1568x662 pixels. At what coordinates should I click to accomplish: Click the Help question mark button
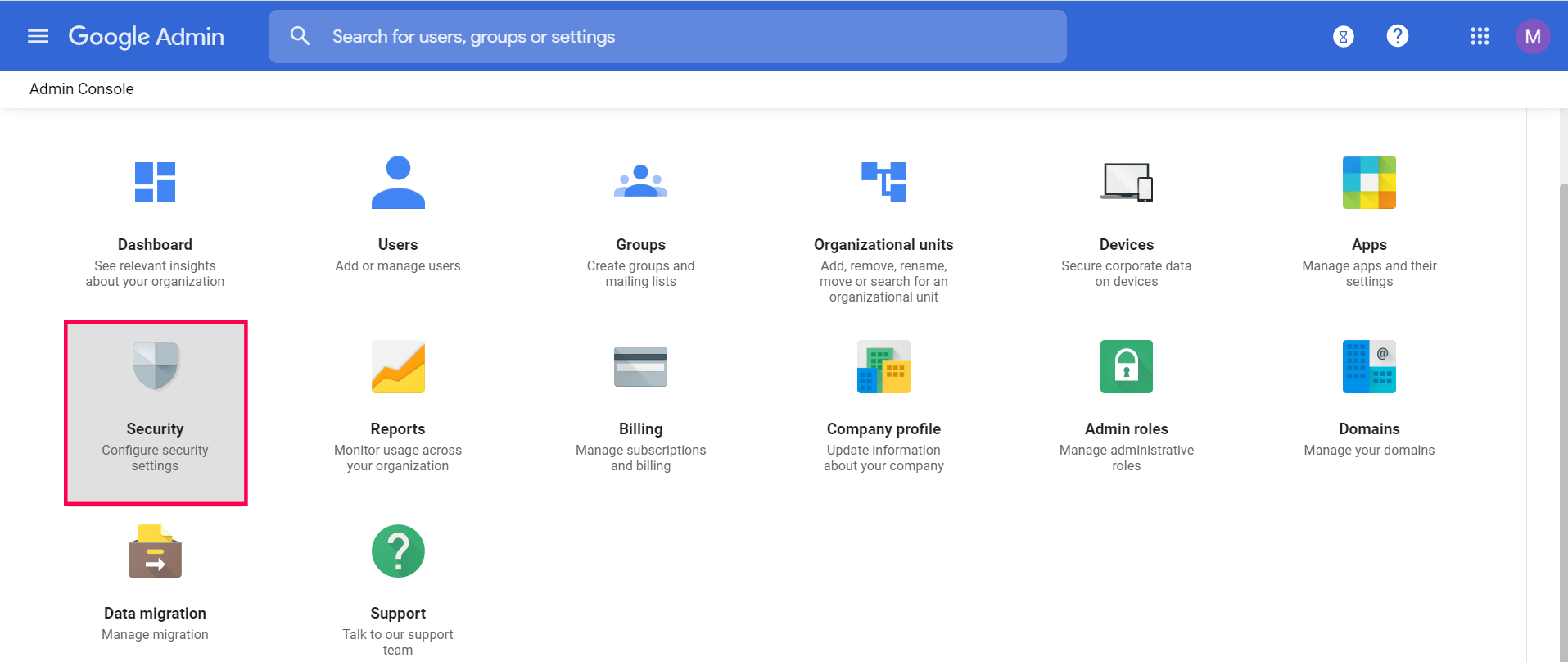[1397, 36]
